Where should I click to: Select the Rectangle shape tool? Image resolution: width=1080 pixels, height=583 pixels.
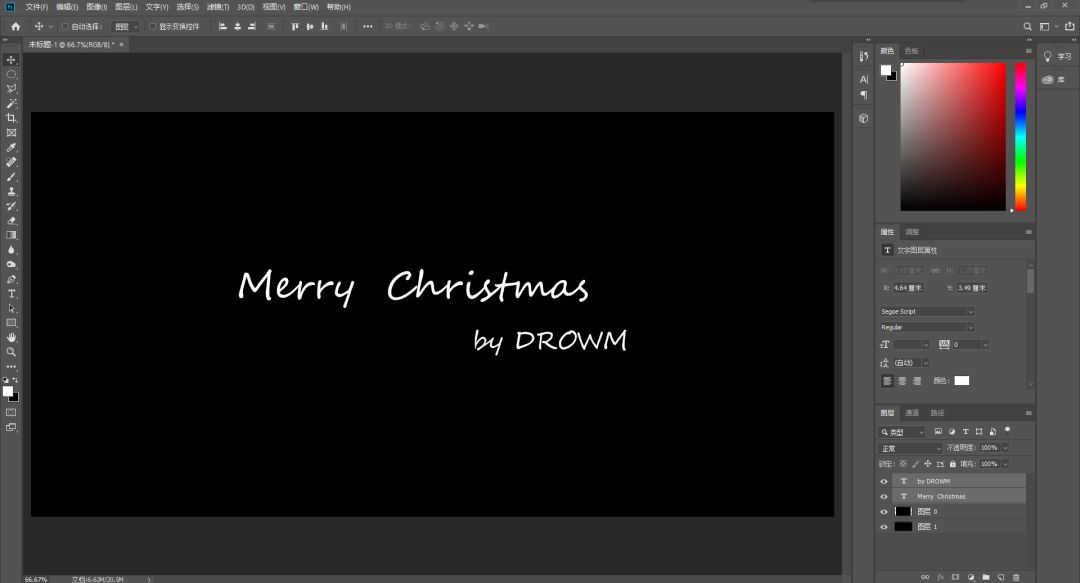click(x=11, y=323)
